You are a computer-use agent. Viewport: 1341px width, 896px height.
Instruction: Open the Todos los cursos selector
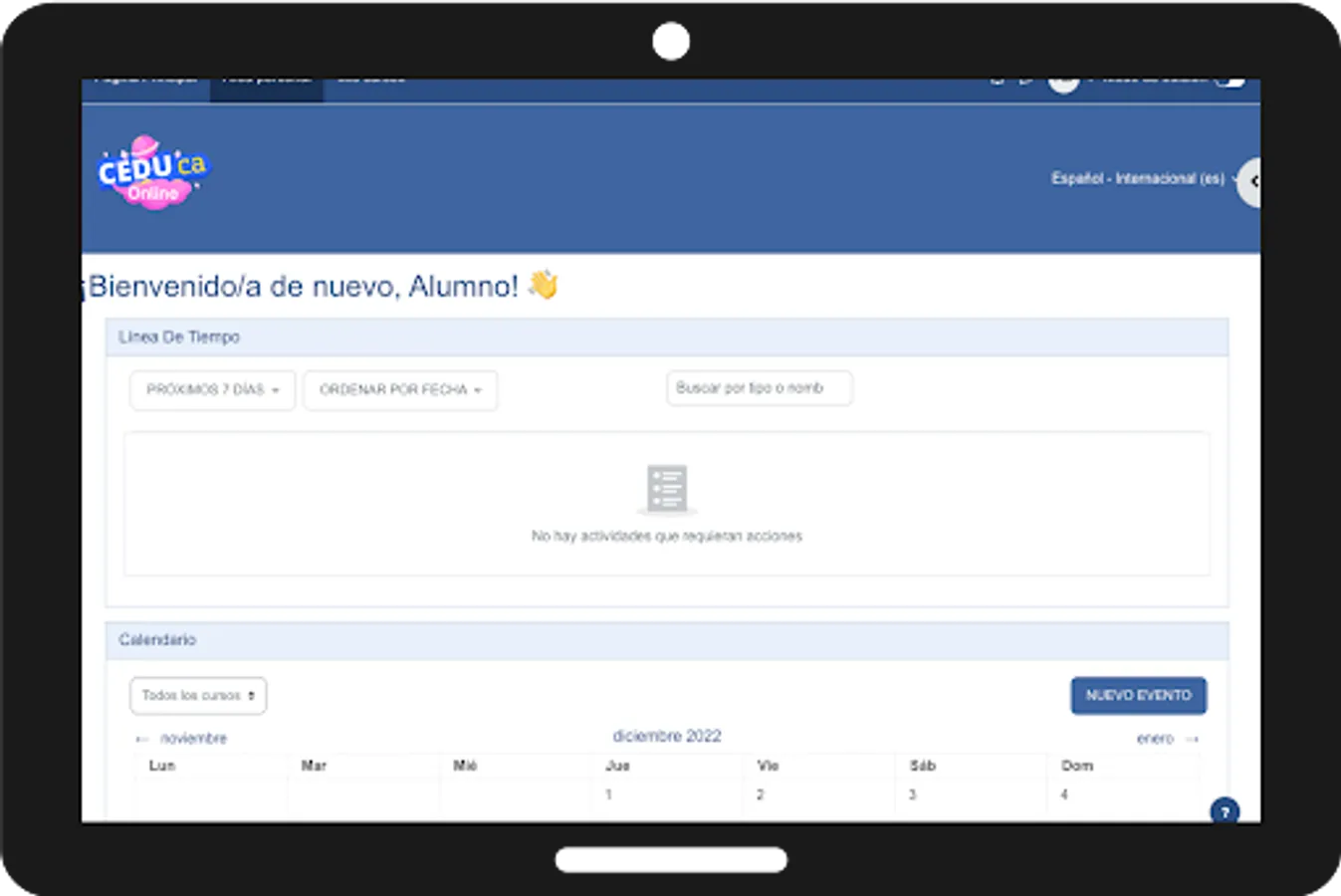(198, 696)
